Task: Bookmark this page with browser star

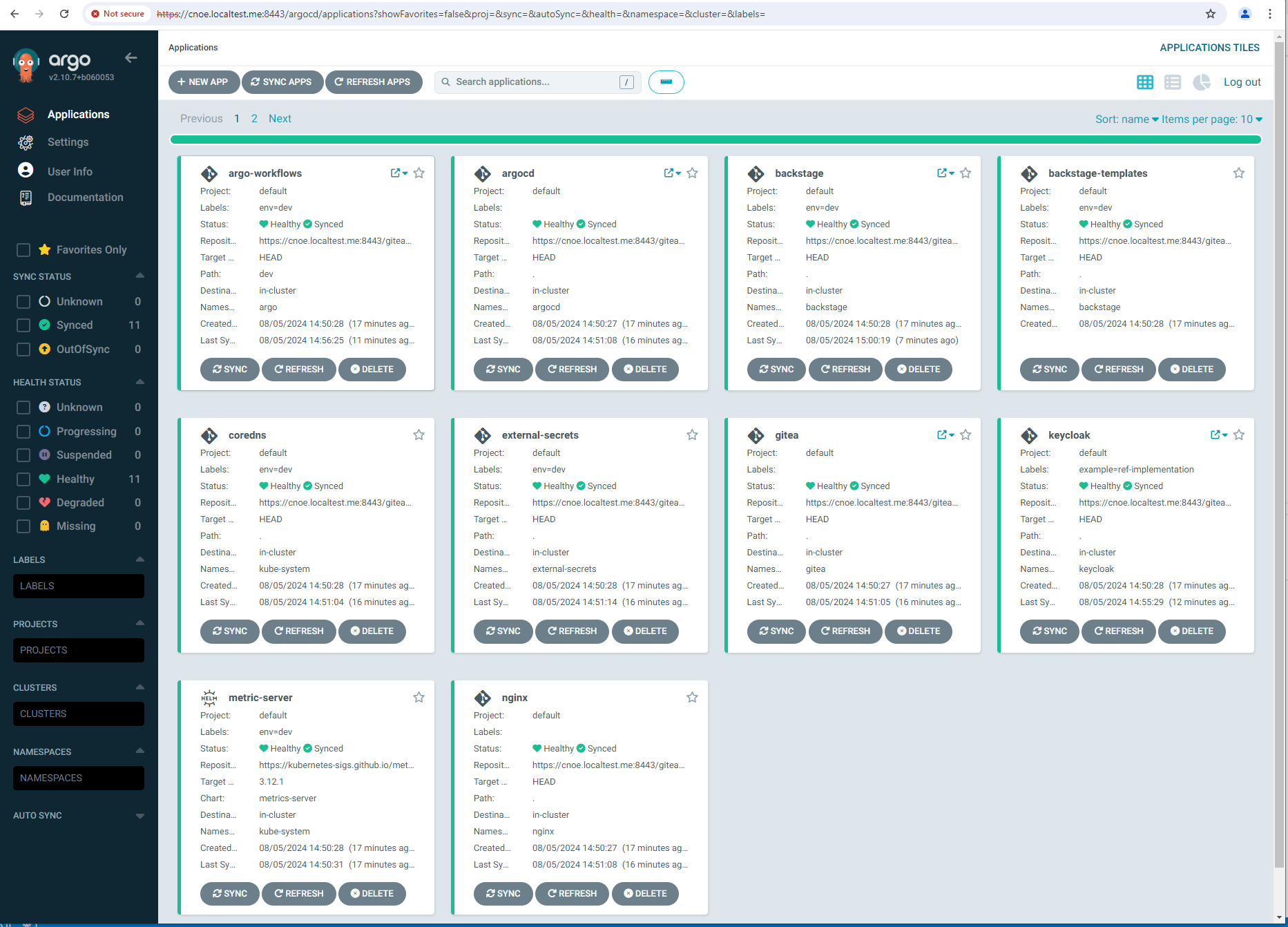Action: pos(1210,14)
